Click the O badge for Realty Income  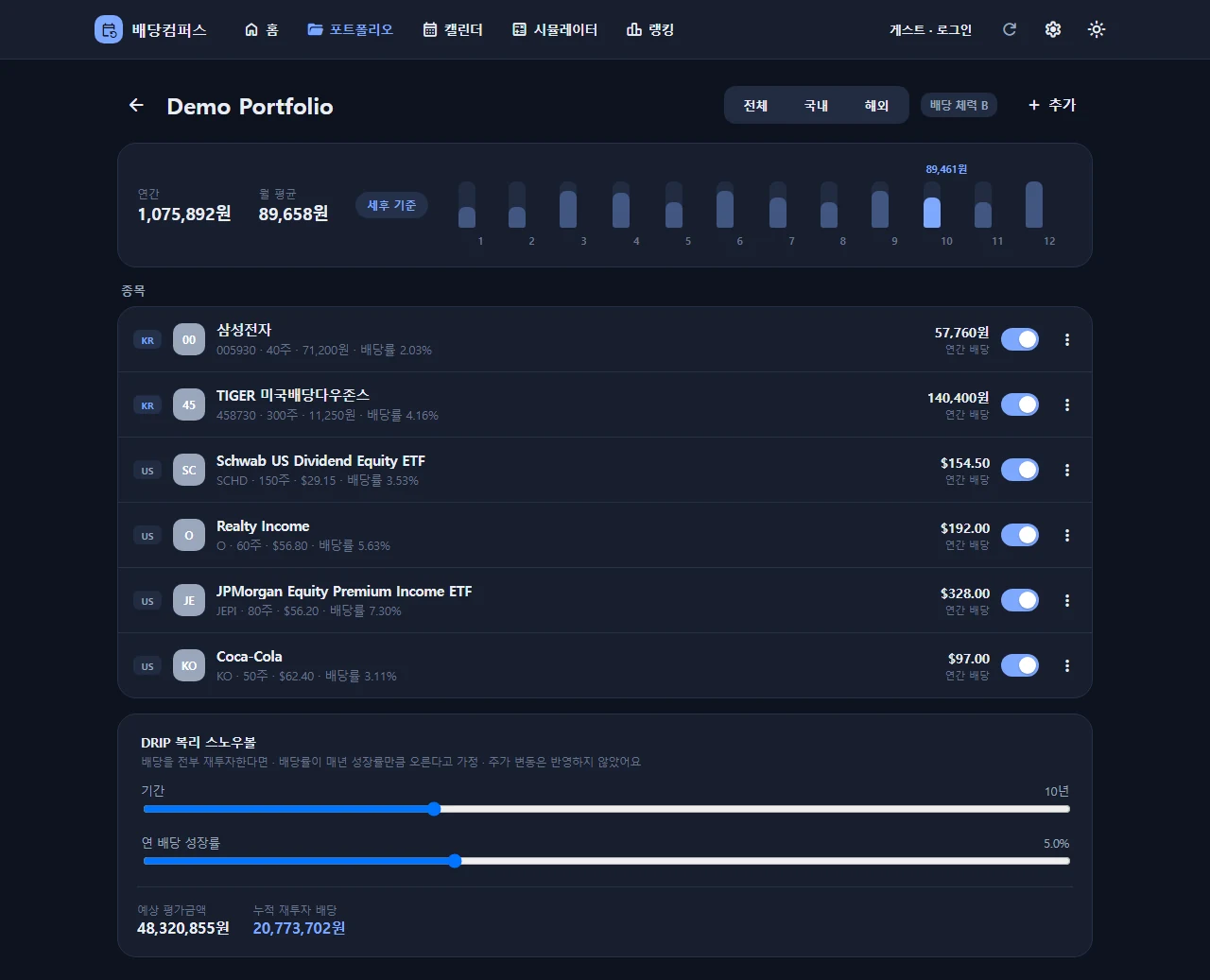click(x=189, y=535)
